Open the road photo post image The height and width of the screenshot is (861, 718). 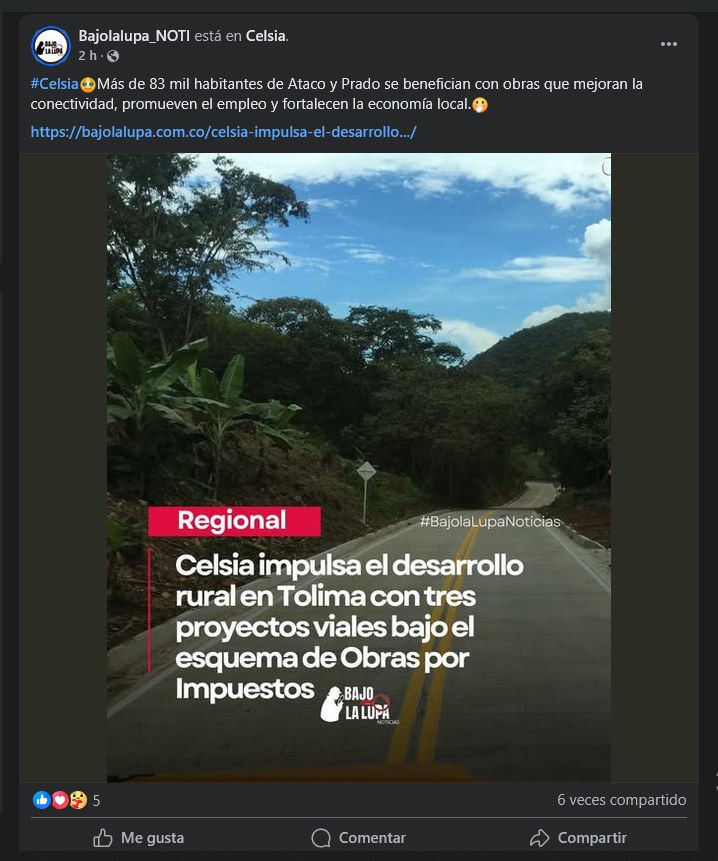(358, 467)
